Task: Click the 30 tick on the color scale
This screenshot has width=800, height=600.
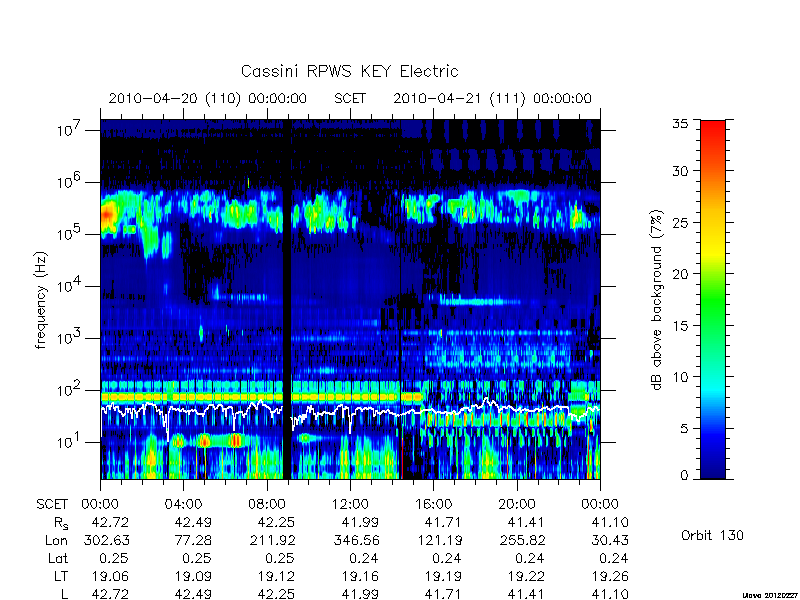Action: click(680, 171)
